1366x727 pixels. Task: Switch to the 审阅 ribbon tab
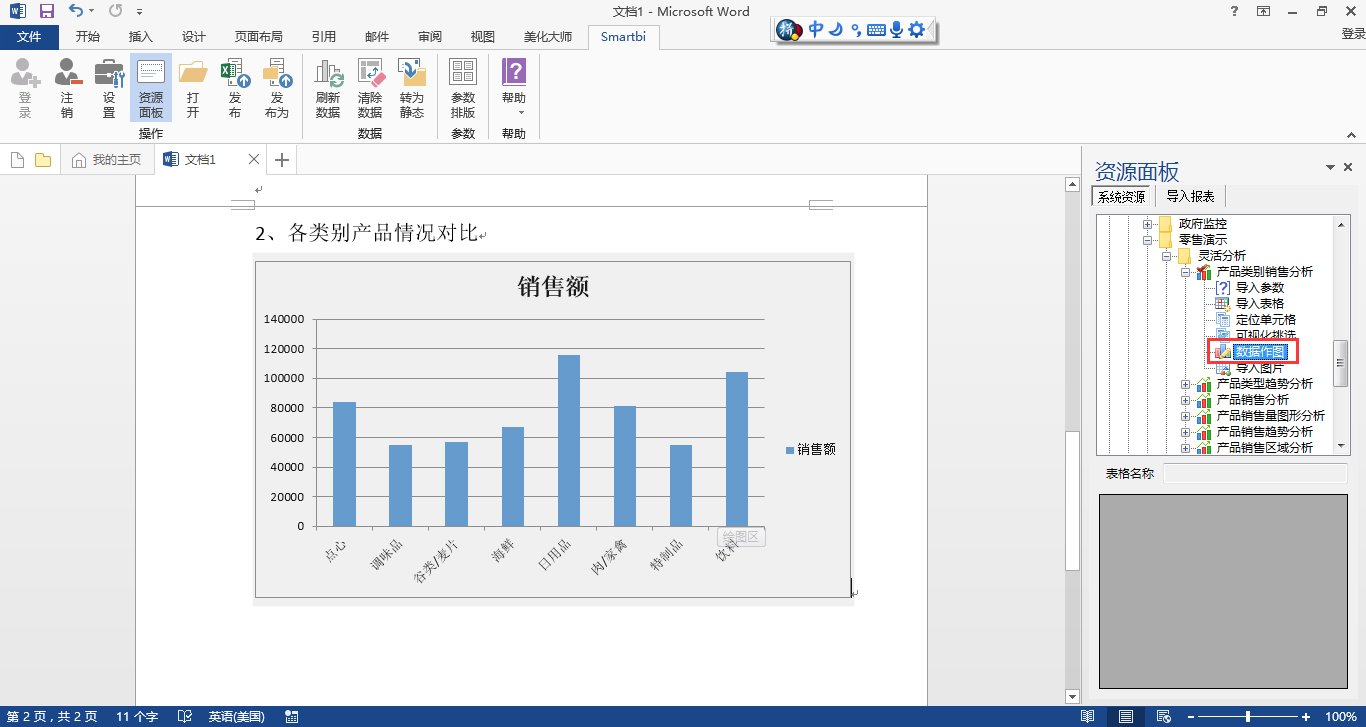tap(430, 37)
